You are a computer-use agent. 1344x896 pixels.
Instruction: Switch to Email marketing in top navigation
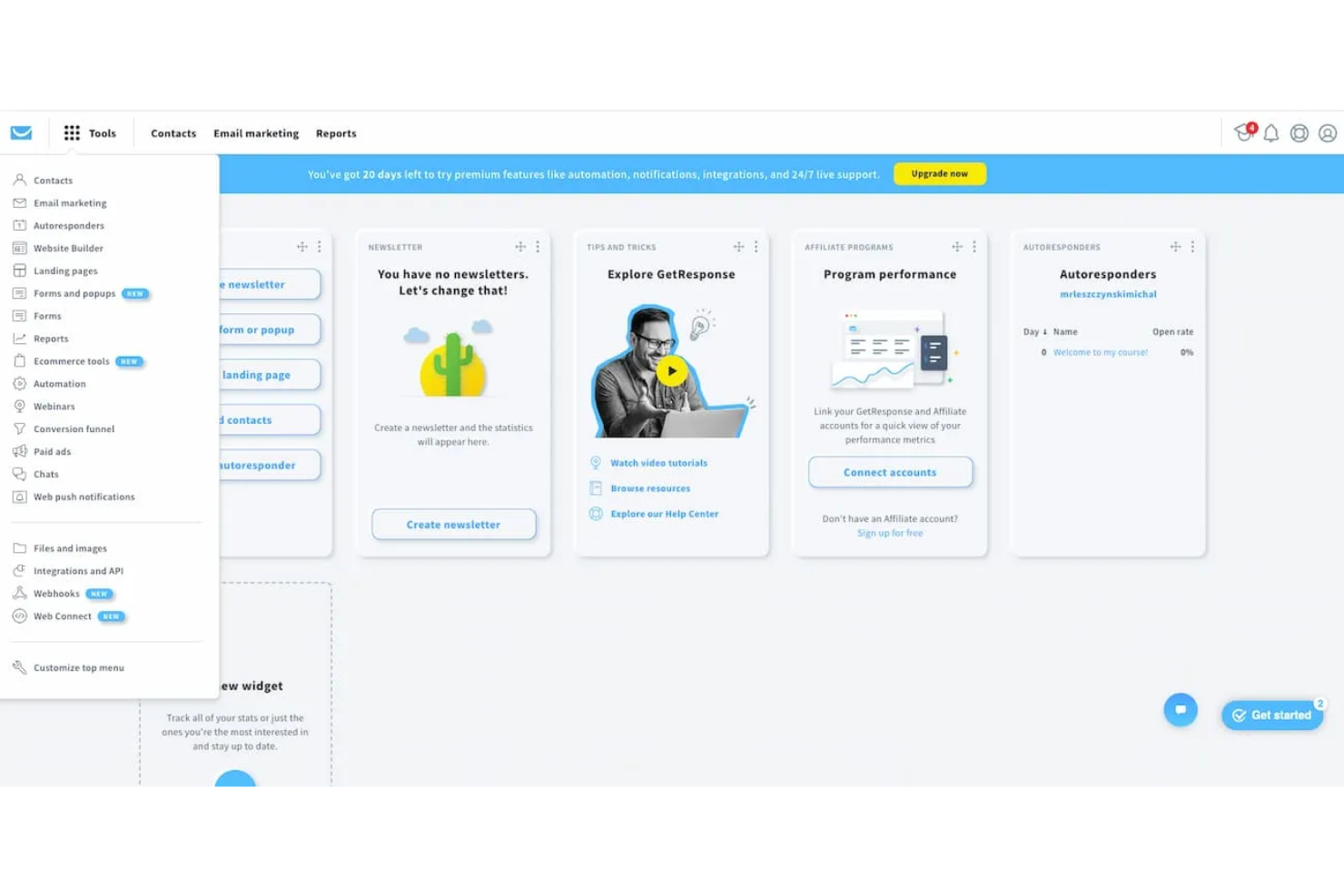coord(255,133)
